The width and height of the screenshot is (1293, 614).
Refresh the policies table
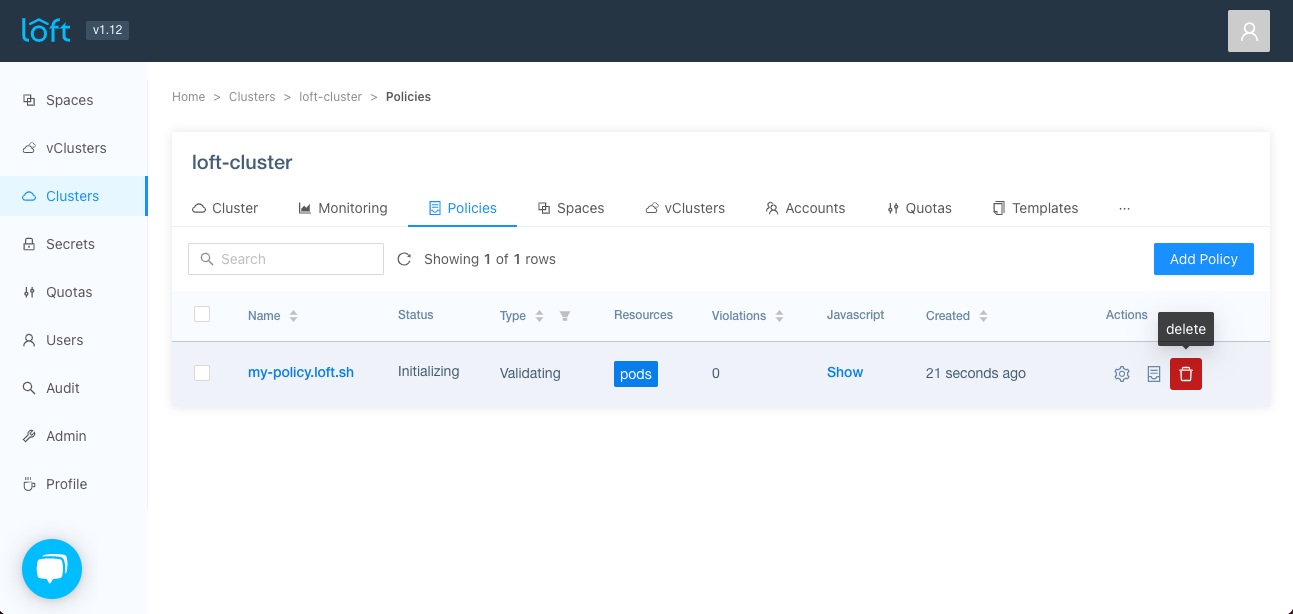point(404,259)
